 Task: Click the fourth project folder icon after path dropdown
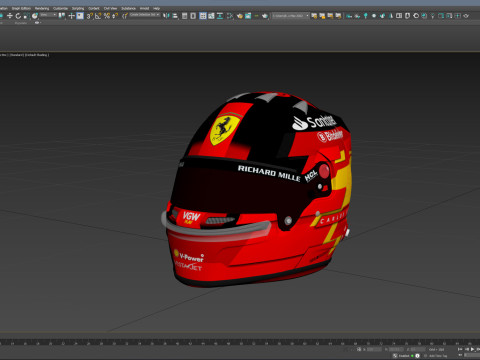(x=338, y=16)
